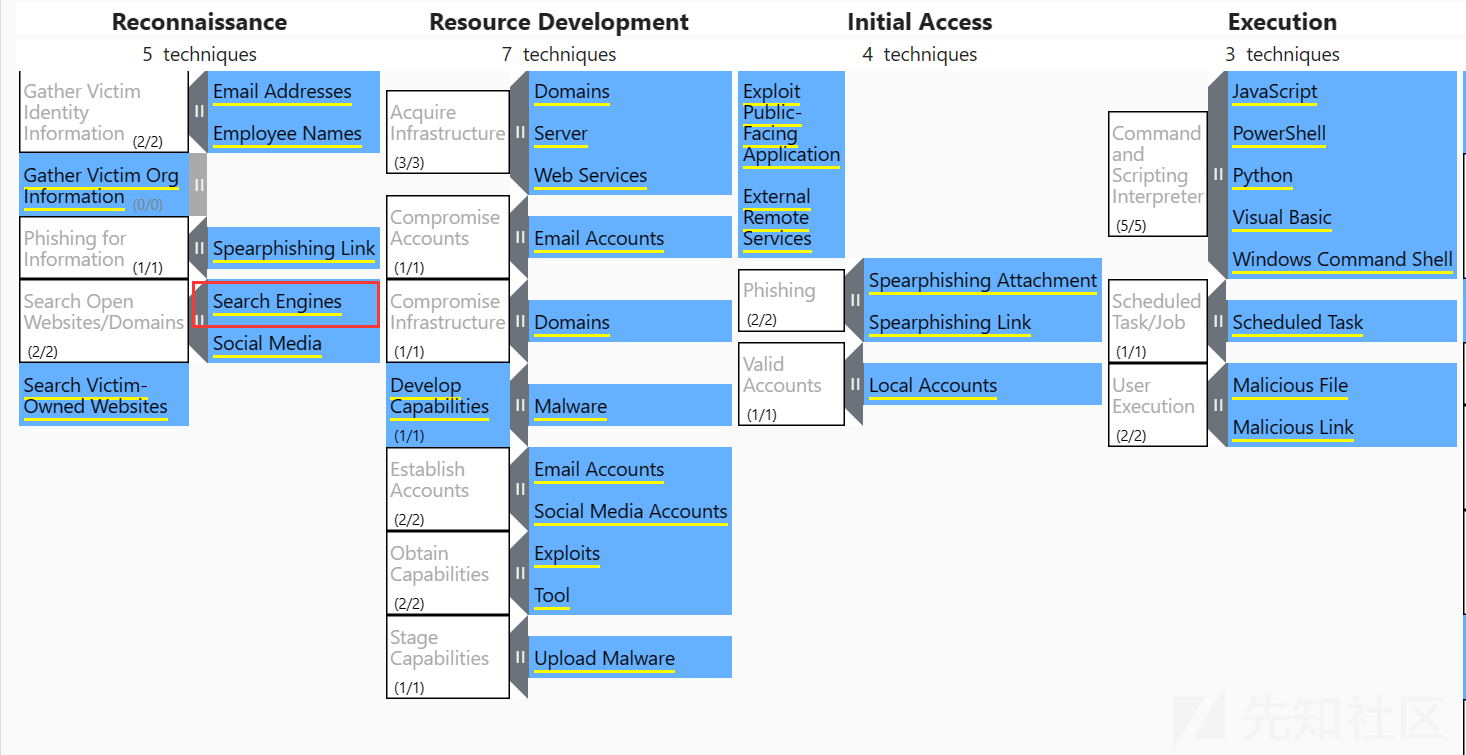Select the Command and Scripting Interpreter technique

(1158, 174)
